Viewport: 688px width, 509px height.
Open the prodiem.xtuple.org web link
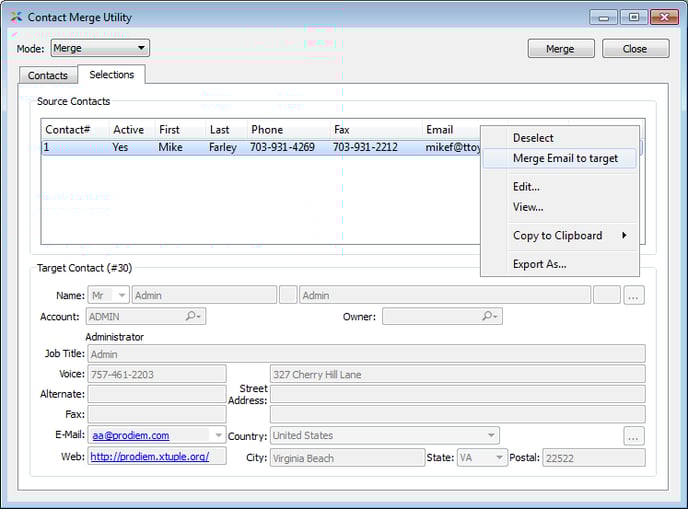[149, 457]
